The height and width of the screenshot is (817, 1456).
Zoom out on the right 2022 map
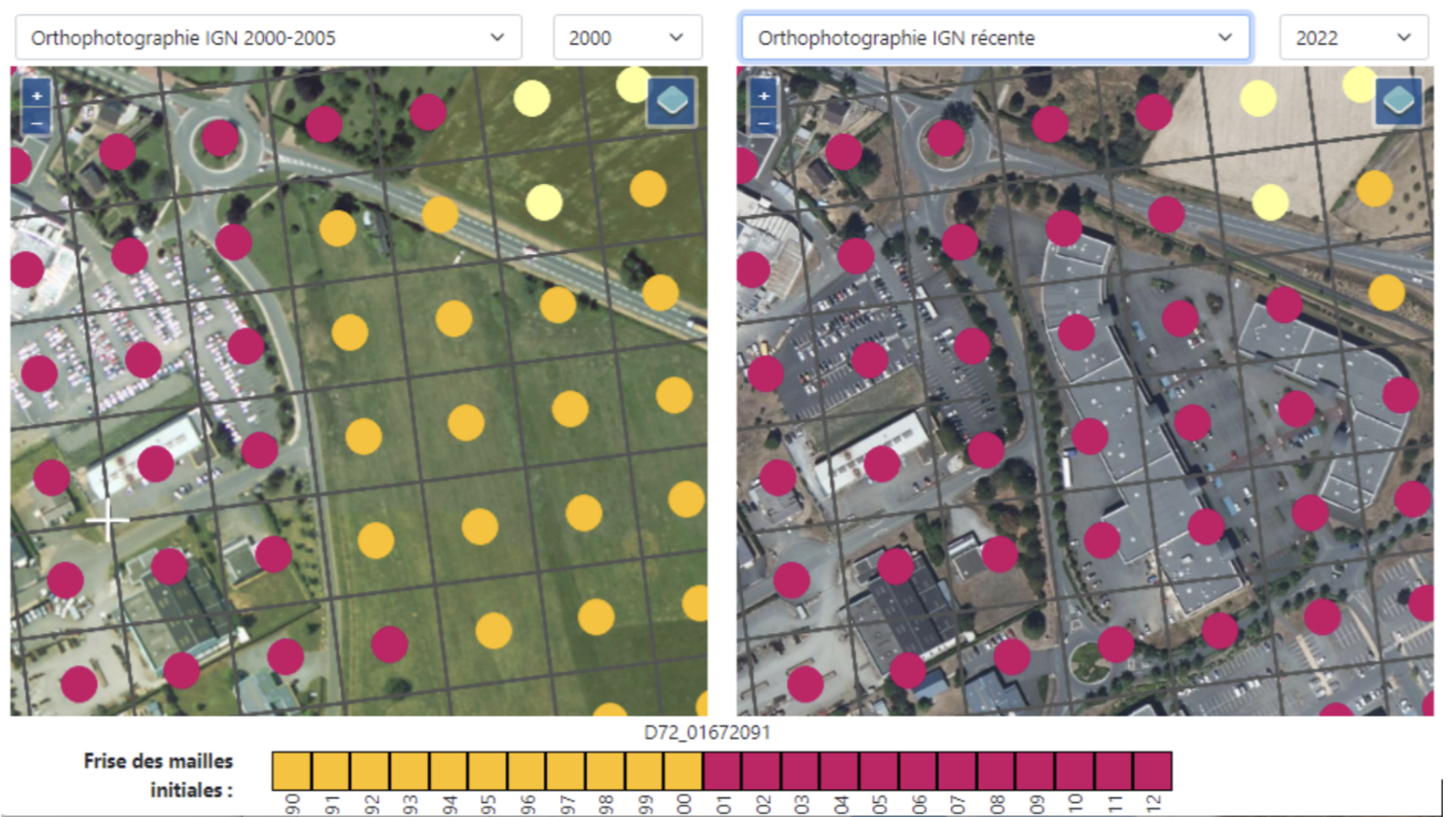[763, 123]
